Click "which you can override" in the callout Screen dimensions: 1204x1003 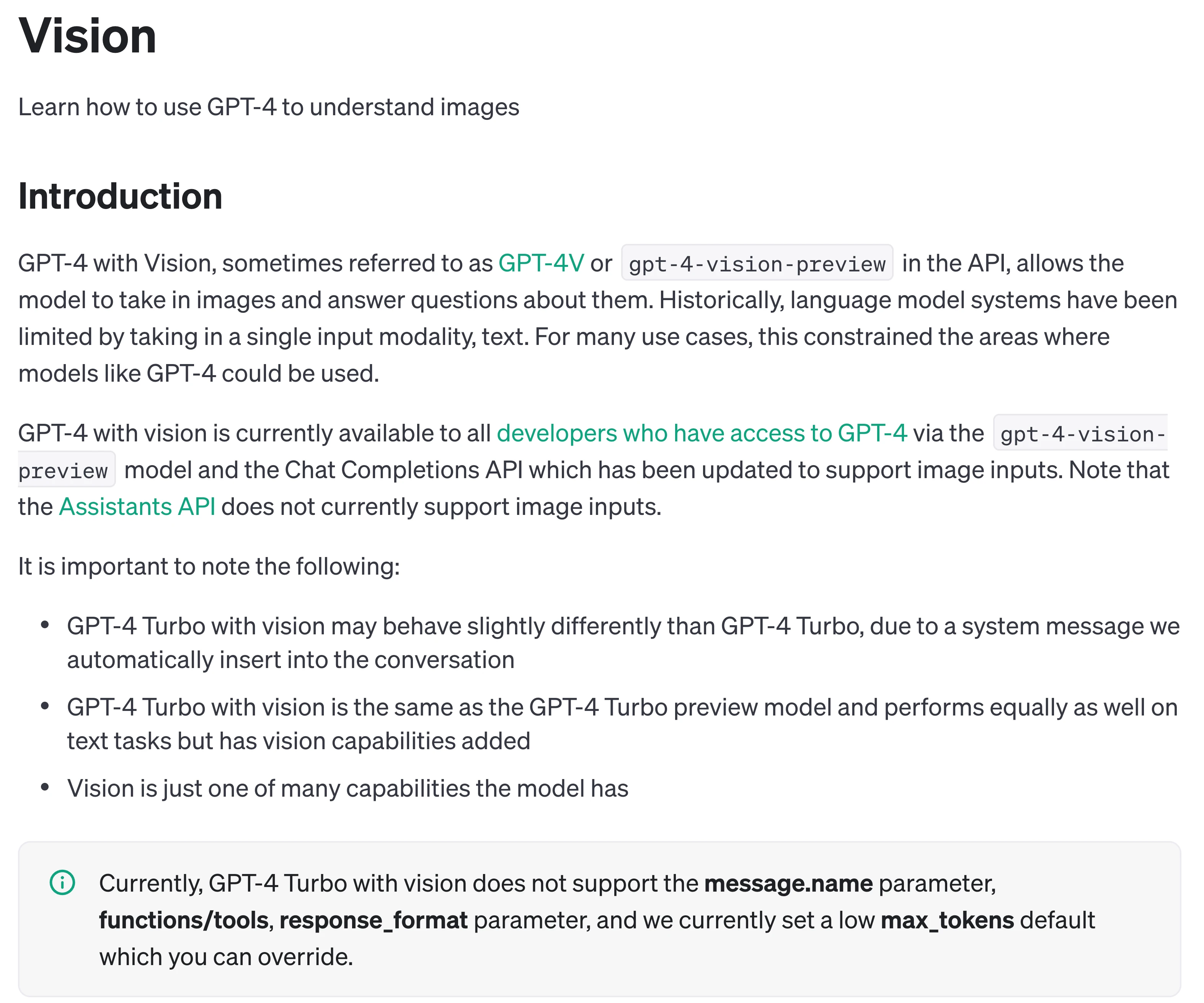226,957
